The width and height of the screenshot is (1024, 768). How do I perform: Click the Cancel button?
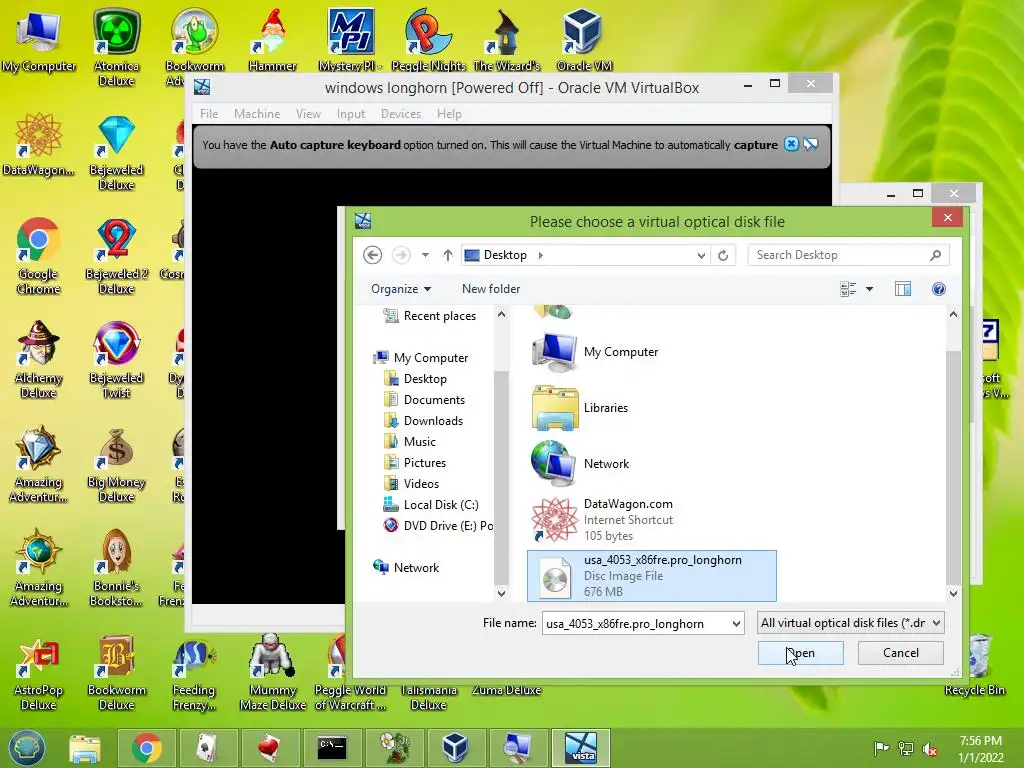pos(901,653)
